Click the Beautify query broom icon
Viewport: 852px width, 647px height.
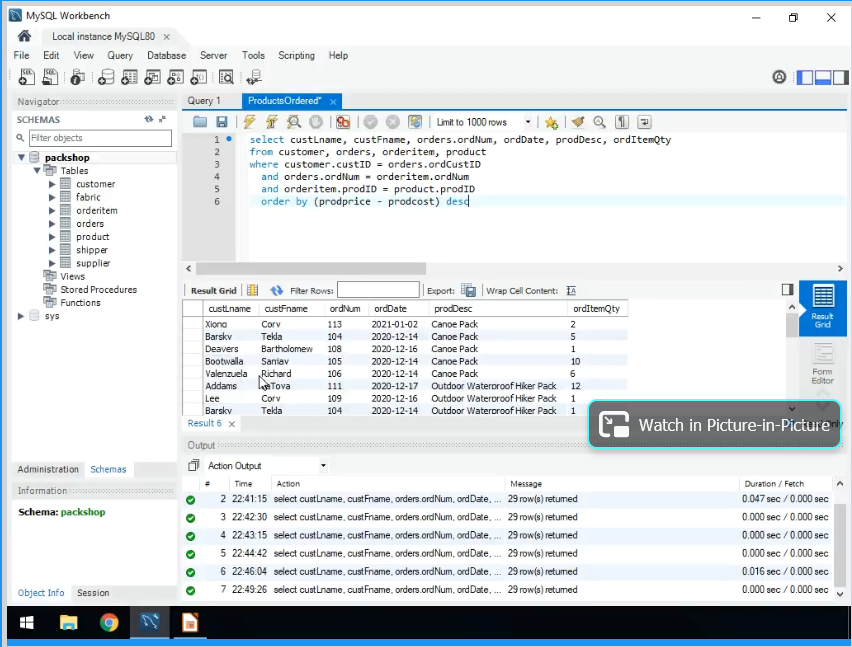(577, 122)
